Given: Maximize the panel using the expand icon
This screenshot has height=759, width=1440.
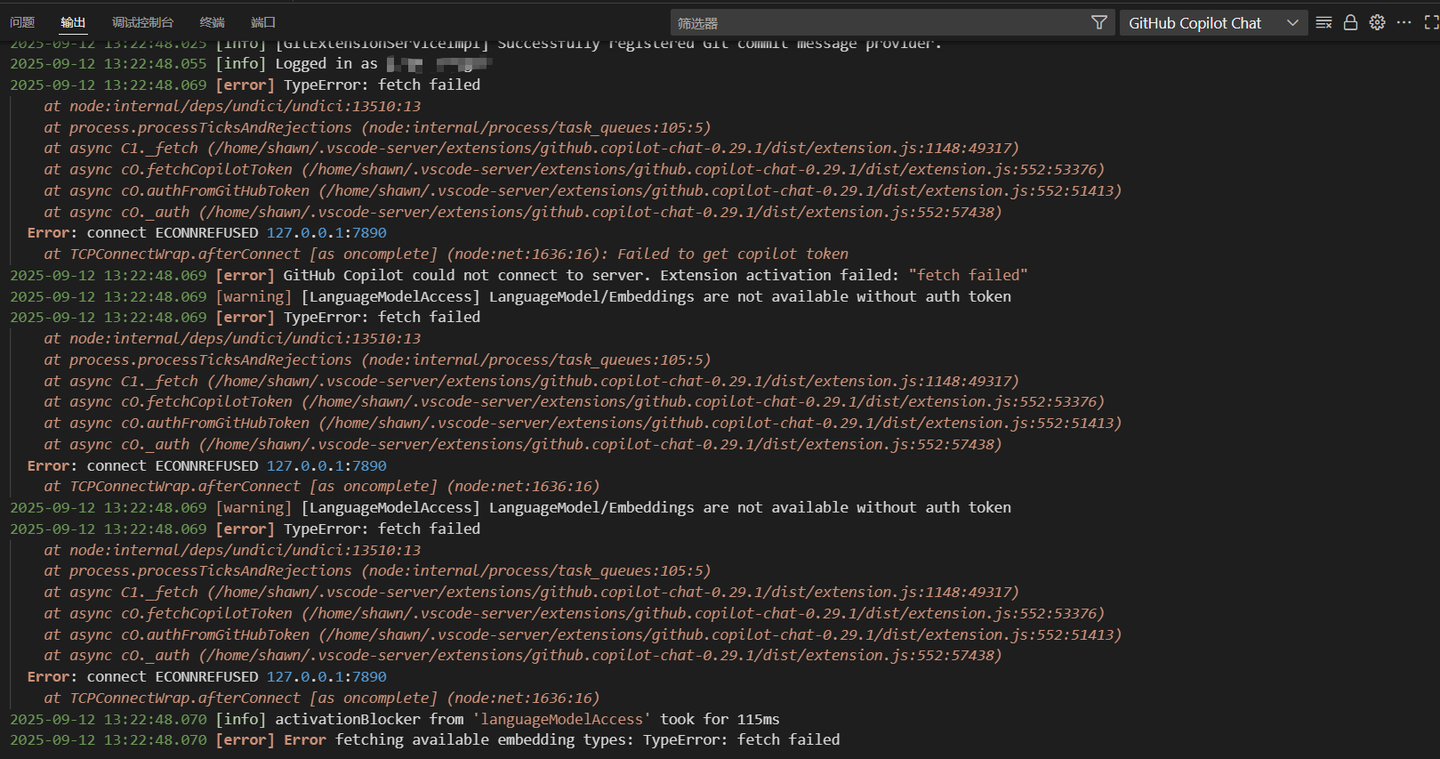Looking at the screenshot, I should click(1432, 22).
